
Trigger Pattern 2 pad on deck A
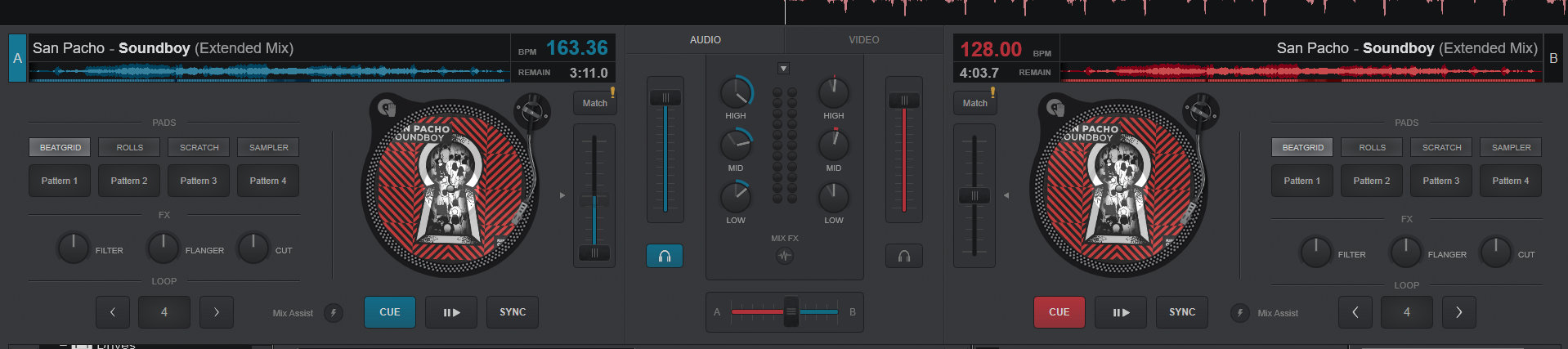pyautogui.click(x=129, y=181)
